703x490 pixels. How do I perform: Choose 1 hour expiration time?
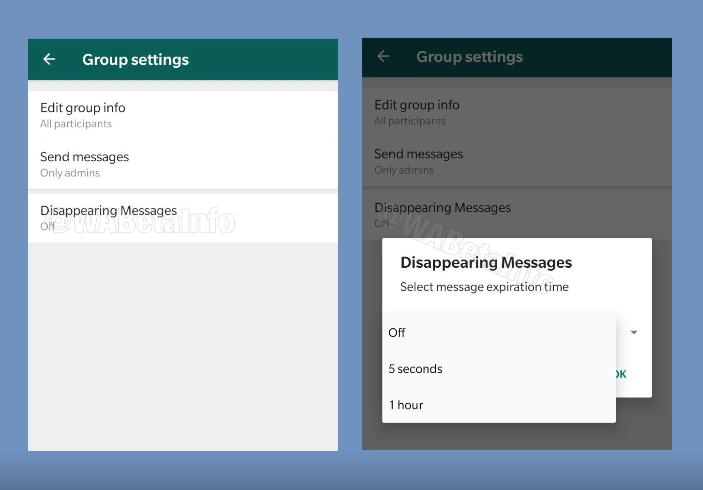coord(499,405)
